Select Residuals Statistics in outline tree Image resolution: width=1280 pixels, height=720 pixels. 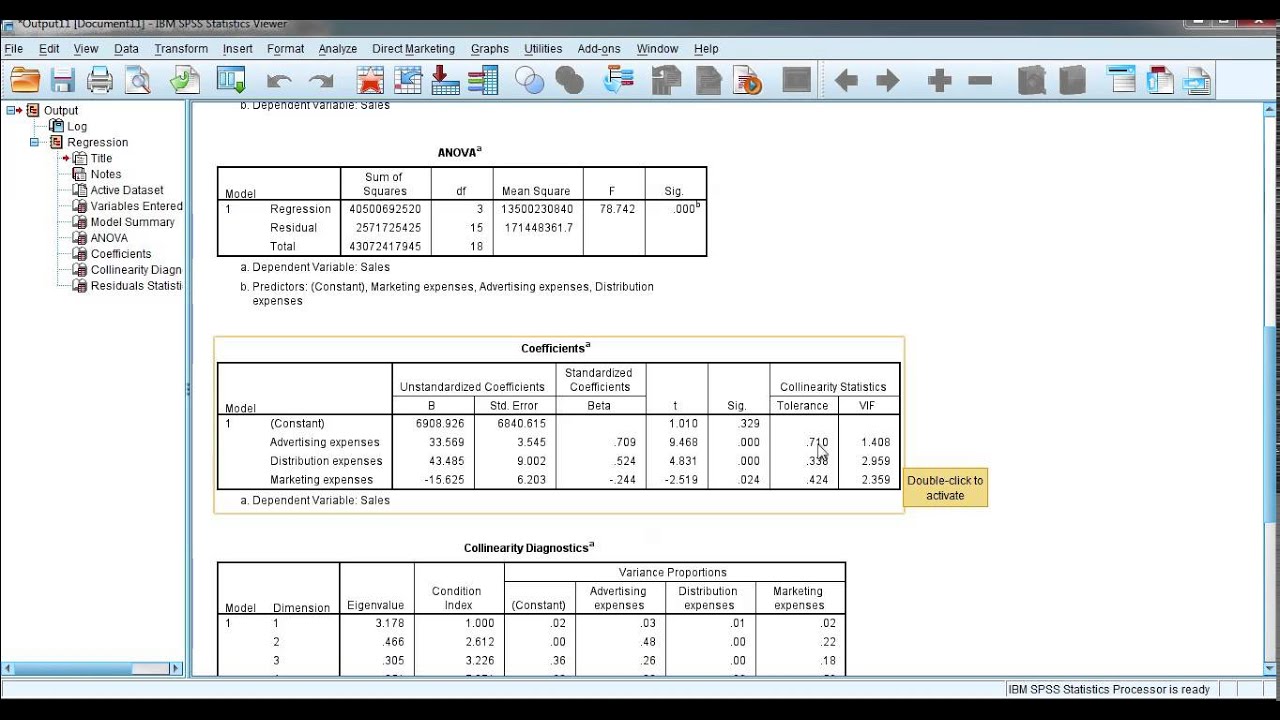(x=136, y=286)
